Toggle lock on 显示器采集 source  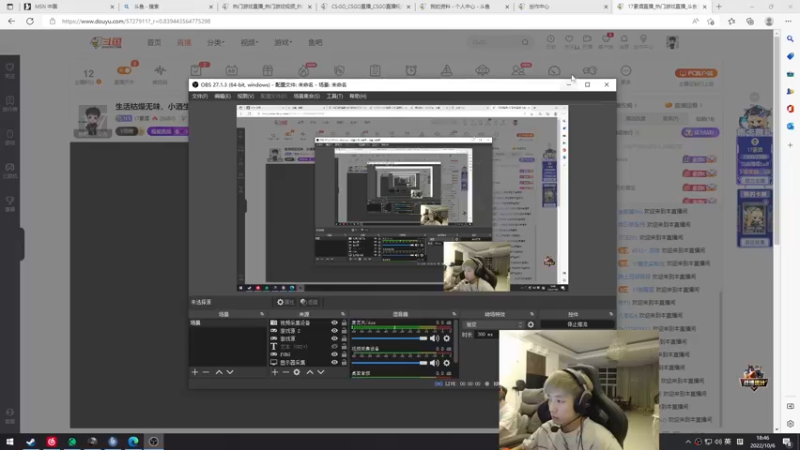(x=344, y=362)
